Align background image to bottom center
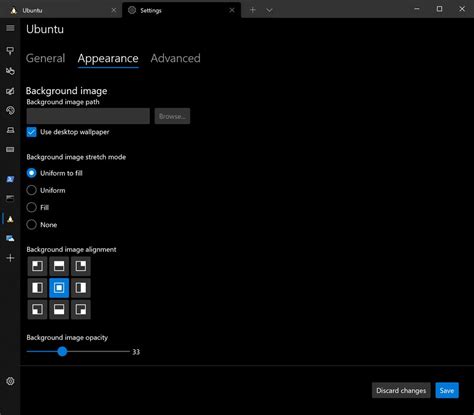Viewport: 474px width, 415px height. pyautogui.click(x=59, y=309)
